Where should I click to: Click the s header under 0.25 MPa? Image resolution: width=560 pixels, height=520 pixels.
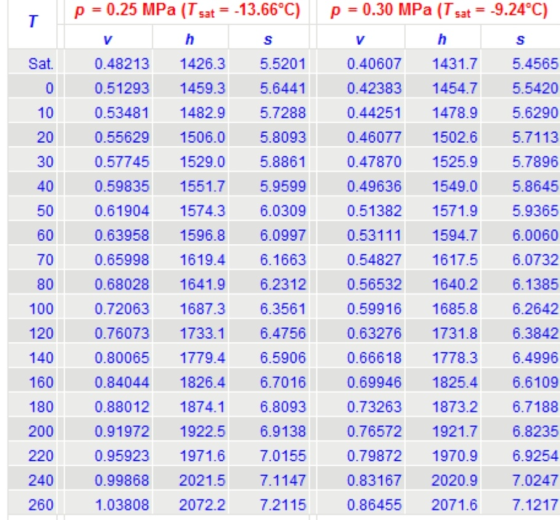point(268,39)
